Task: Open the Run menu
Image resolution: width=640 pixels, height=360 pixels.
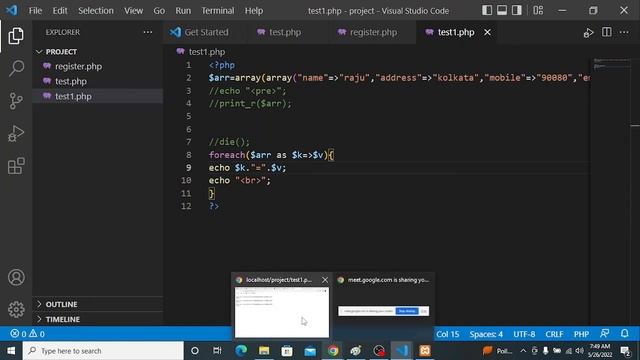Action: point(183,11)
